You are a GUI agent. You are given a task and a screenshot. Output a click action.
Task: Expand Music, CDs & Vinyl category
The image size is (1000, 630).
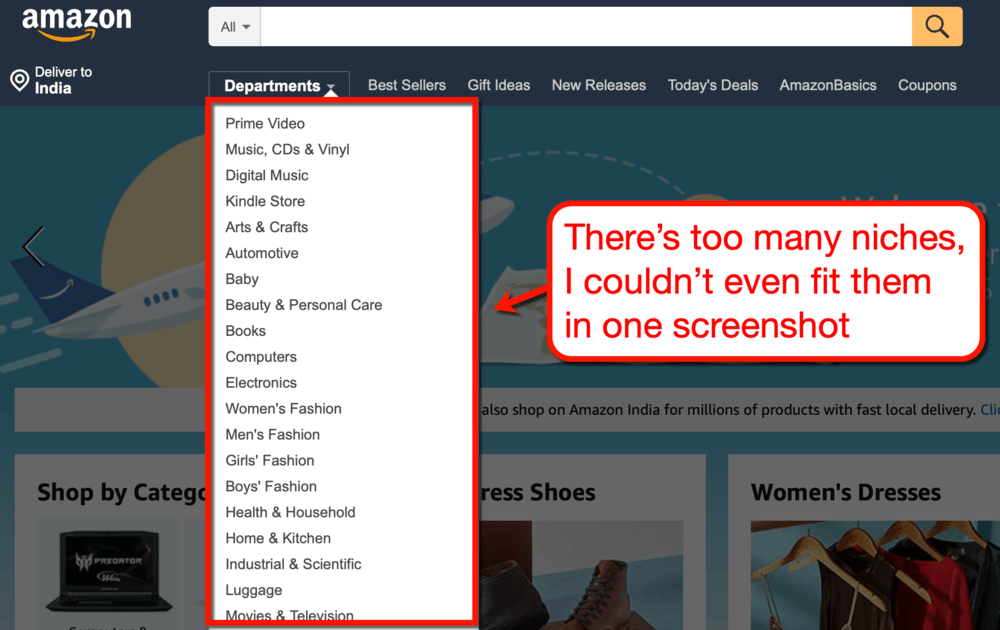pos(287,149)
